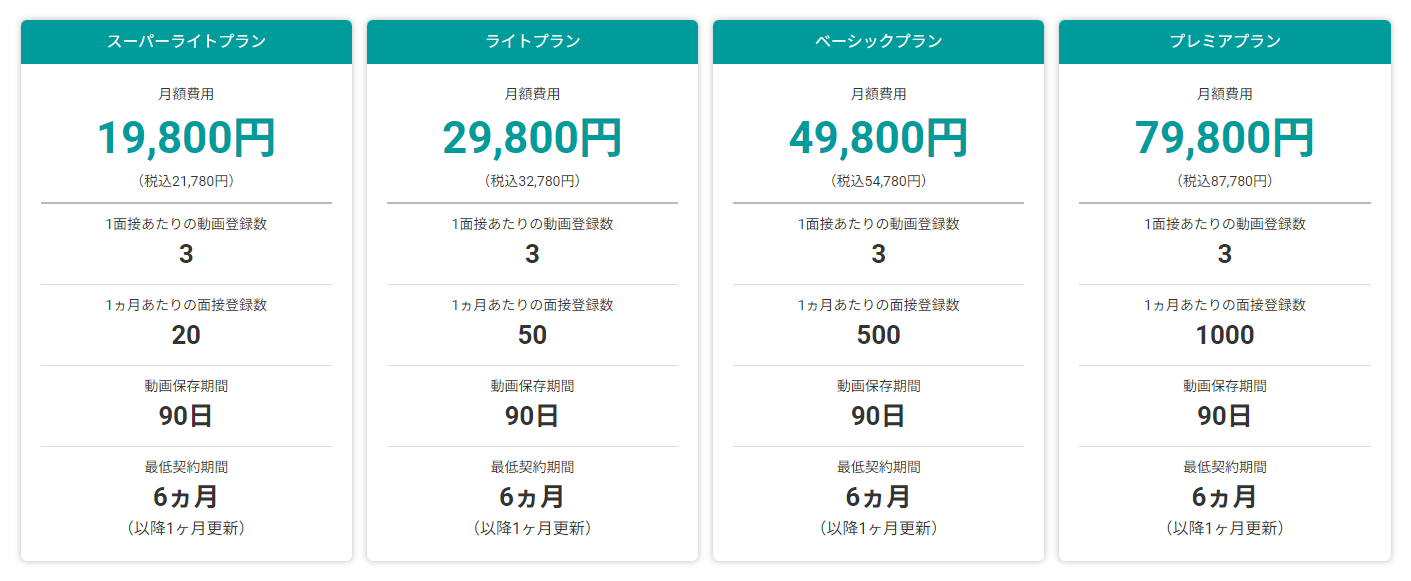The height and width of the screenshot is (581, 1411).
Task: Click the 1000 interviews per month value
Action: (x=1225, y=335)
